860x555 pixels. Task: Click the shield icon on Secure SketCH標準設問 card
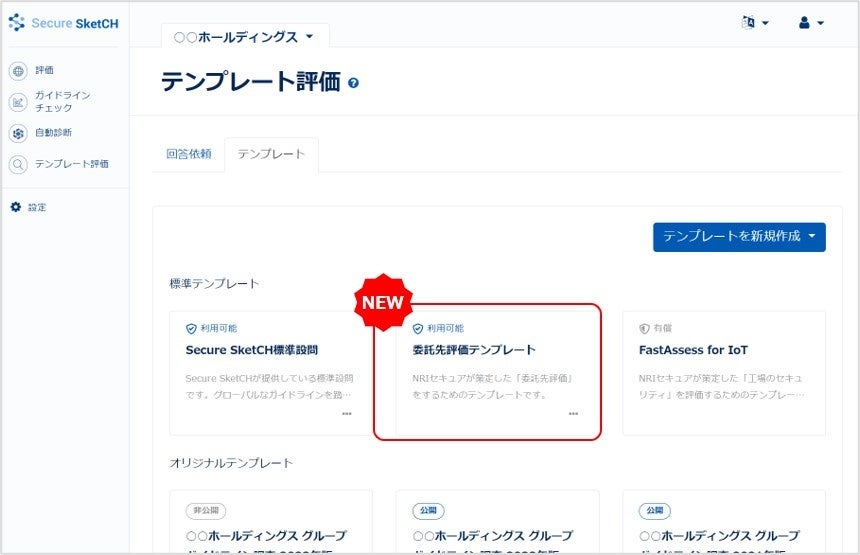click(191, 329)
